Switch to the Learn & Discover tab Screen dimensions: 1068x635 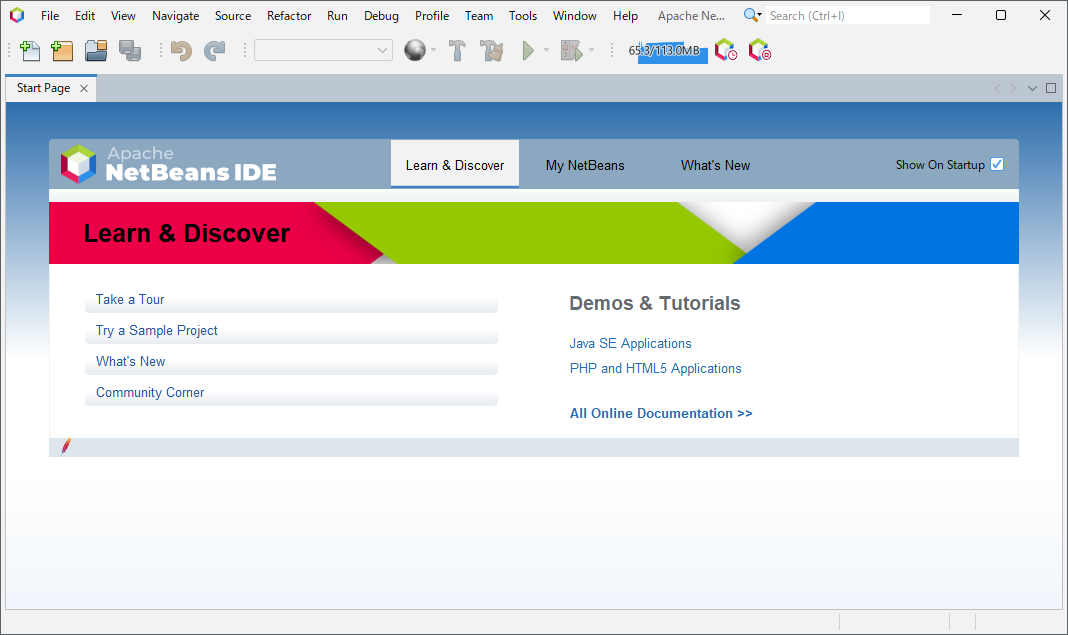pos(455,165)
